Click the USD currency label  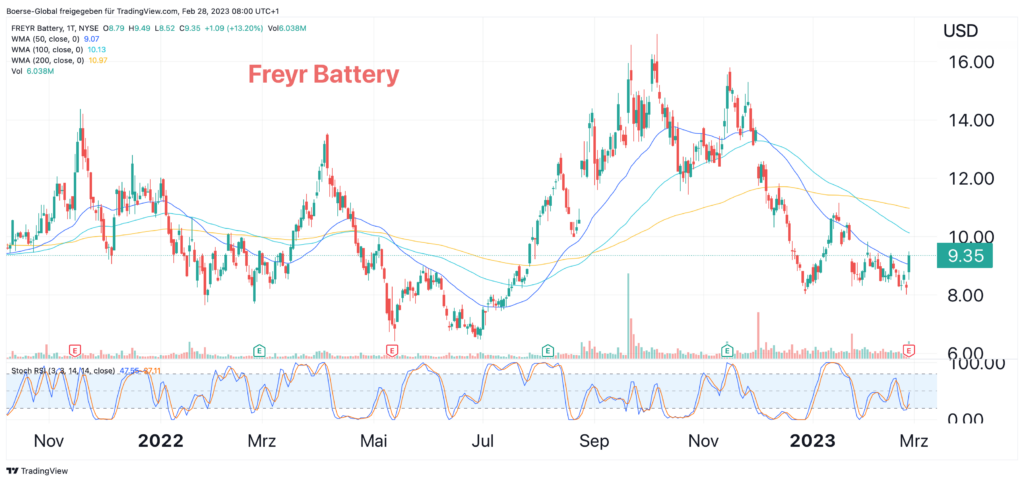coord(959,31)
